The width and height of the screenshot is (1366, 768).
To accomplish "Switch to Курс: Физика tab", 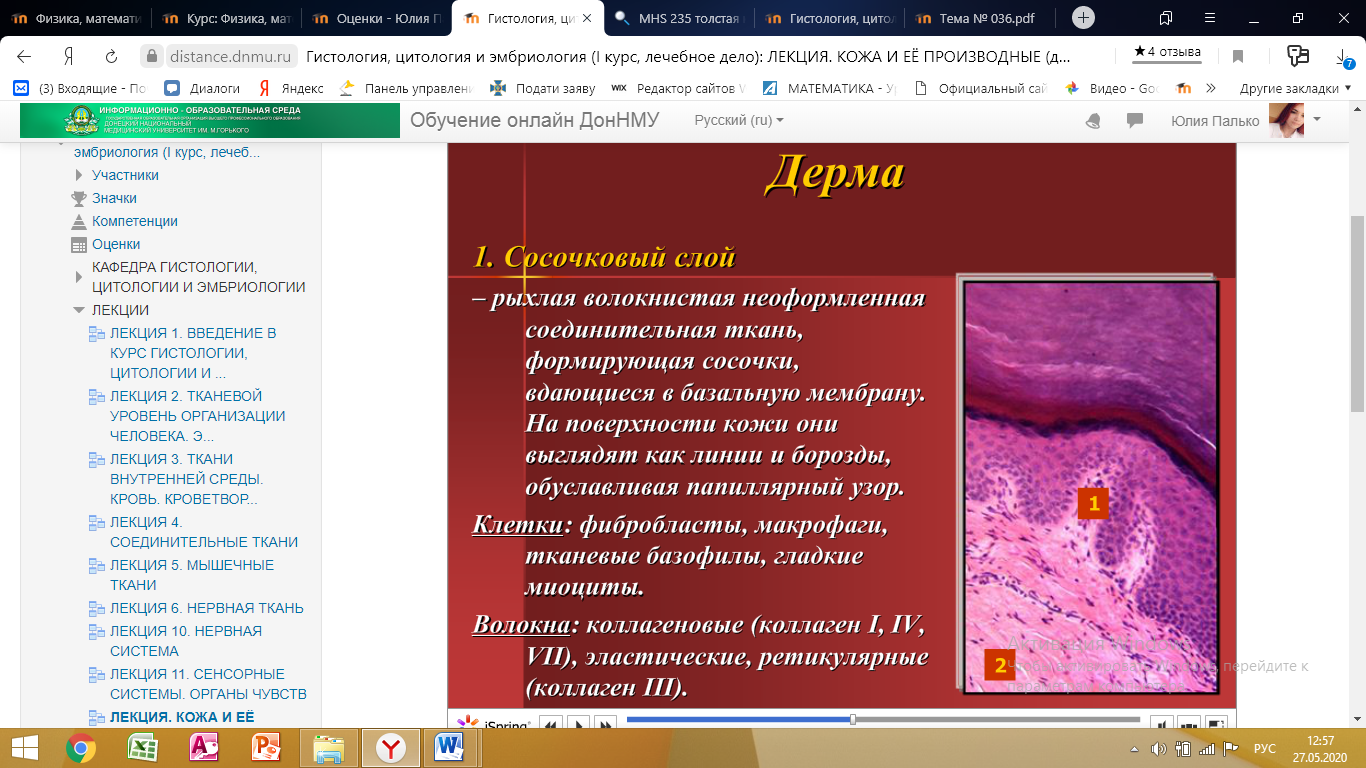I will 226,18.
